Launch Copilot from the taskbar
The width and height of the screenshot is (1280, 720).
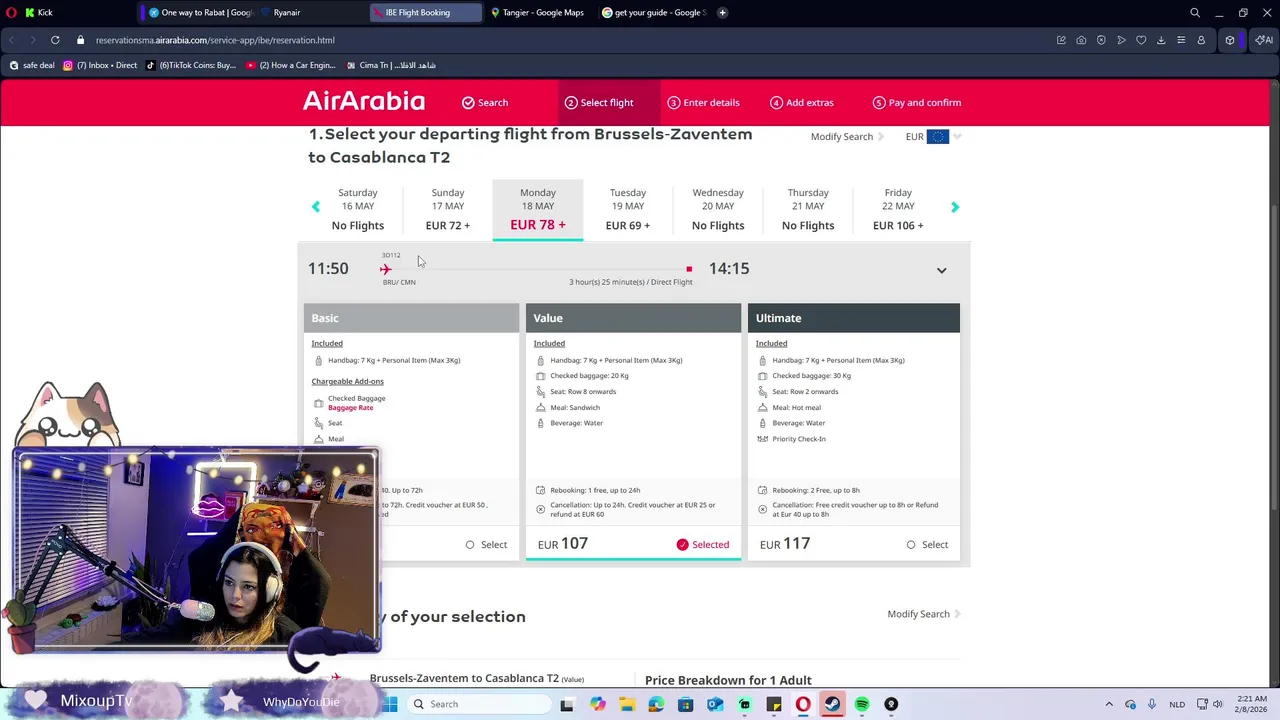tap(597, 704)
